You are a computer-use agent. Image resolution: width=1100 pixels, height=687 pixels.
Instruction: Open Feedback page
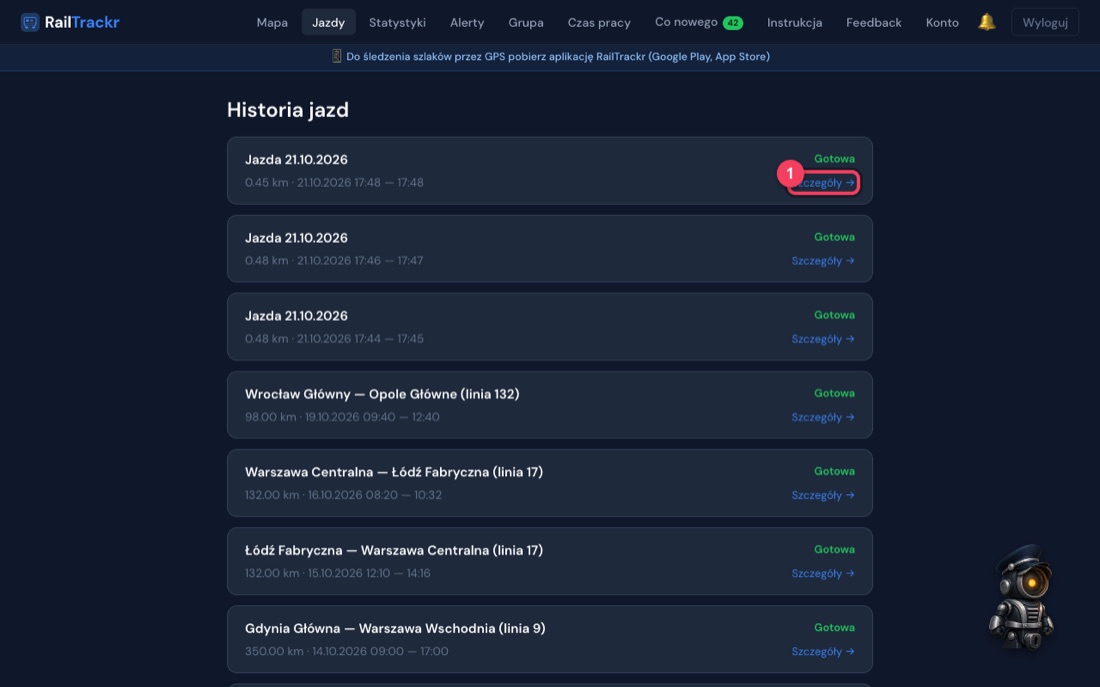point(873,22)
